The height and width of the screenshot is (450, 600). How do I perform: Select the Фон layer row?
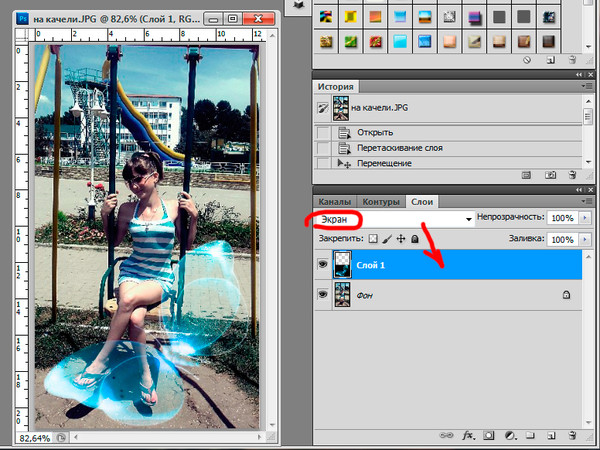tap(448, 295)
